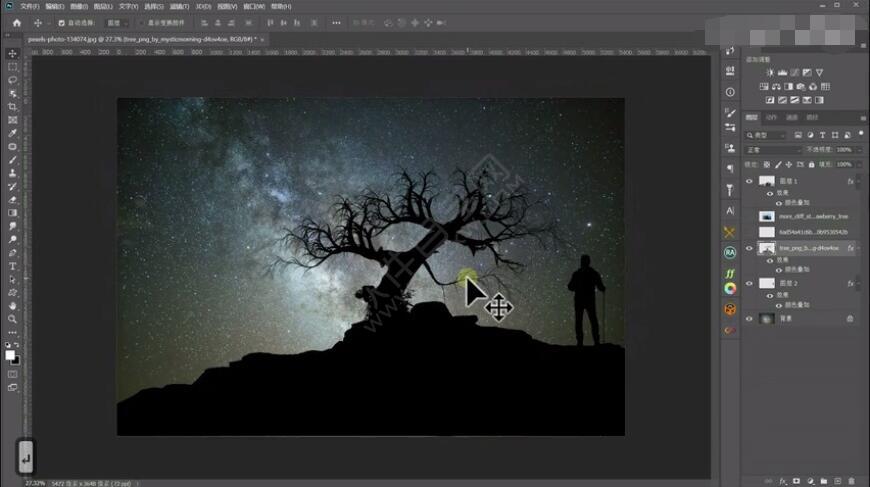Show the more_cliff layer via empty eye box
The height and width of the screenshot is (487, 870).
coord(749,216)
